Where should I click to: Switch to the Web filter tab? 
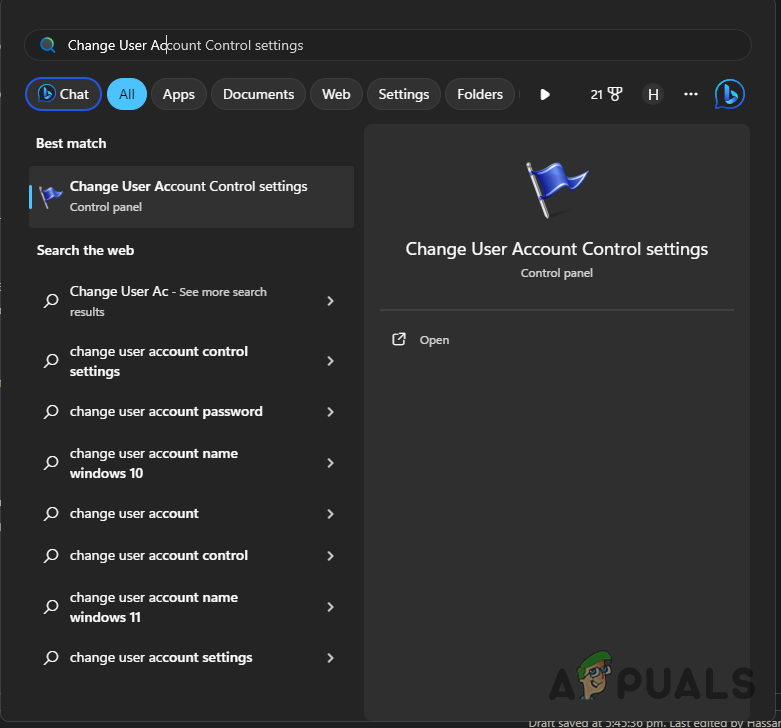pyautogui.click(x=336, y=94)
